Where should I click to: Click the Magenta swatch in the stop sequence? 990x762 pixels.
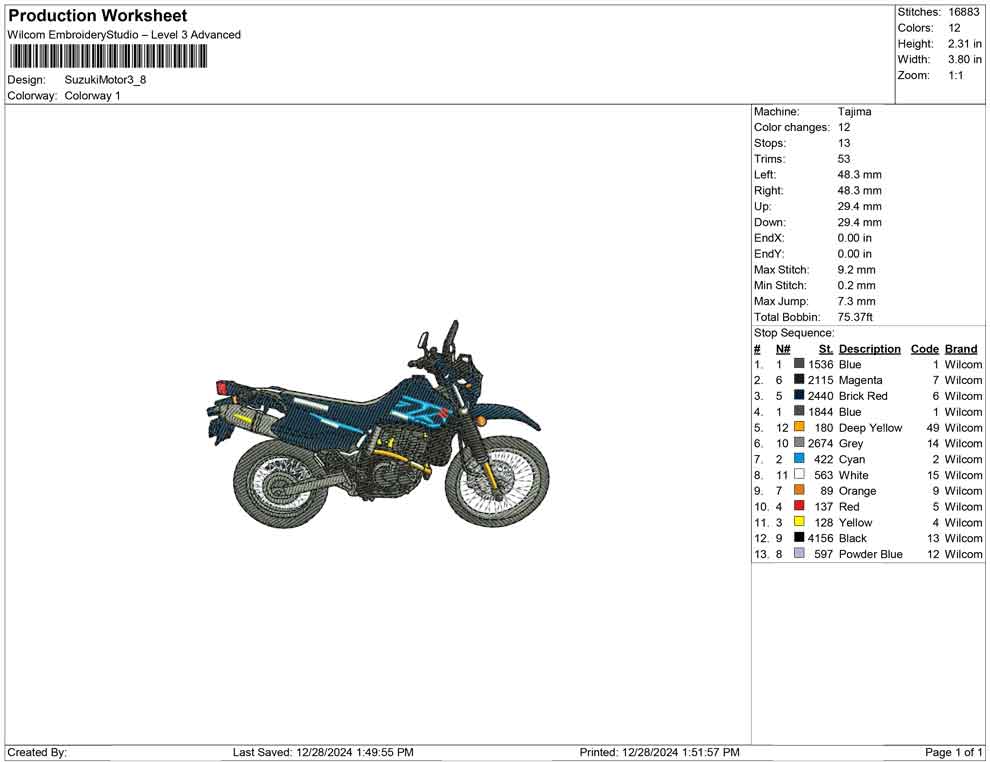point(799,380)
